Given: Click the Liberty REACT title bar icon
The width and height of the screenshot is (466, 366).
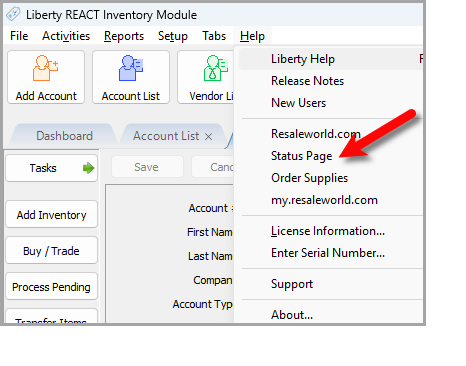Looking at the screenshot, I should [x=13, y=14].
